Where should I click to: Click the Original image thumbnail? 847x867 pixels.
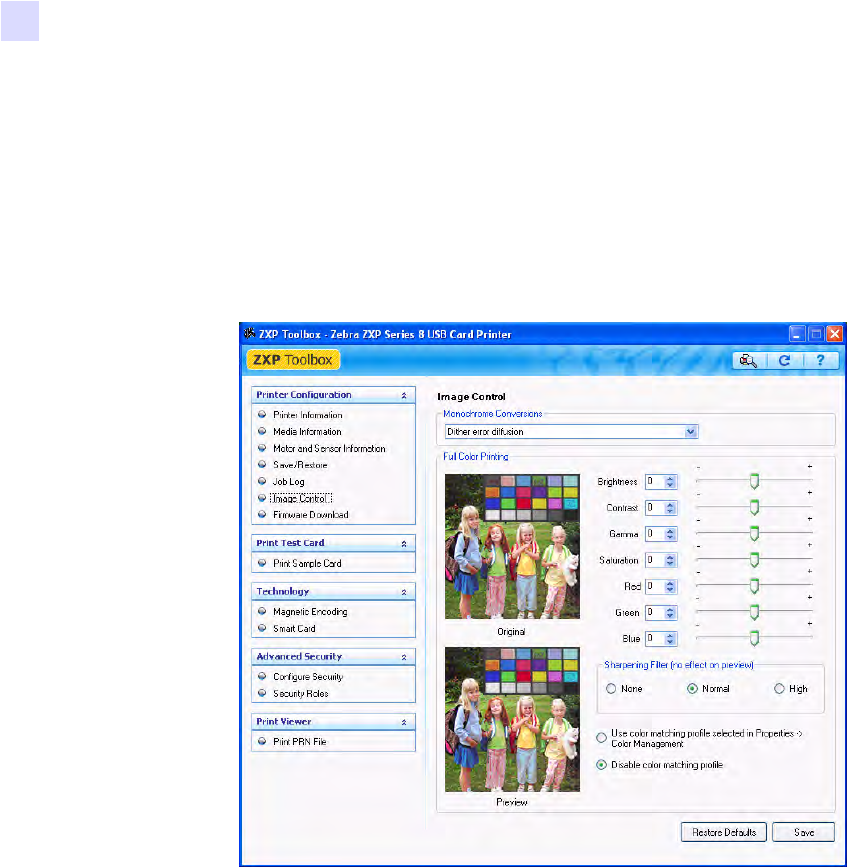(513, 546)
